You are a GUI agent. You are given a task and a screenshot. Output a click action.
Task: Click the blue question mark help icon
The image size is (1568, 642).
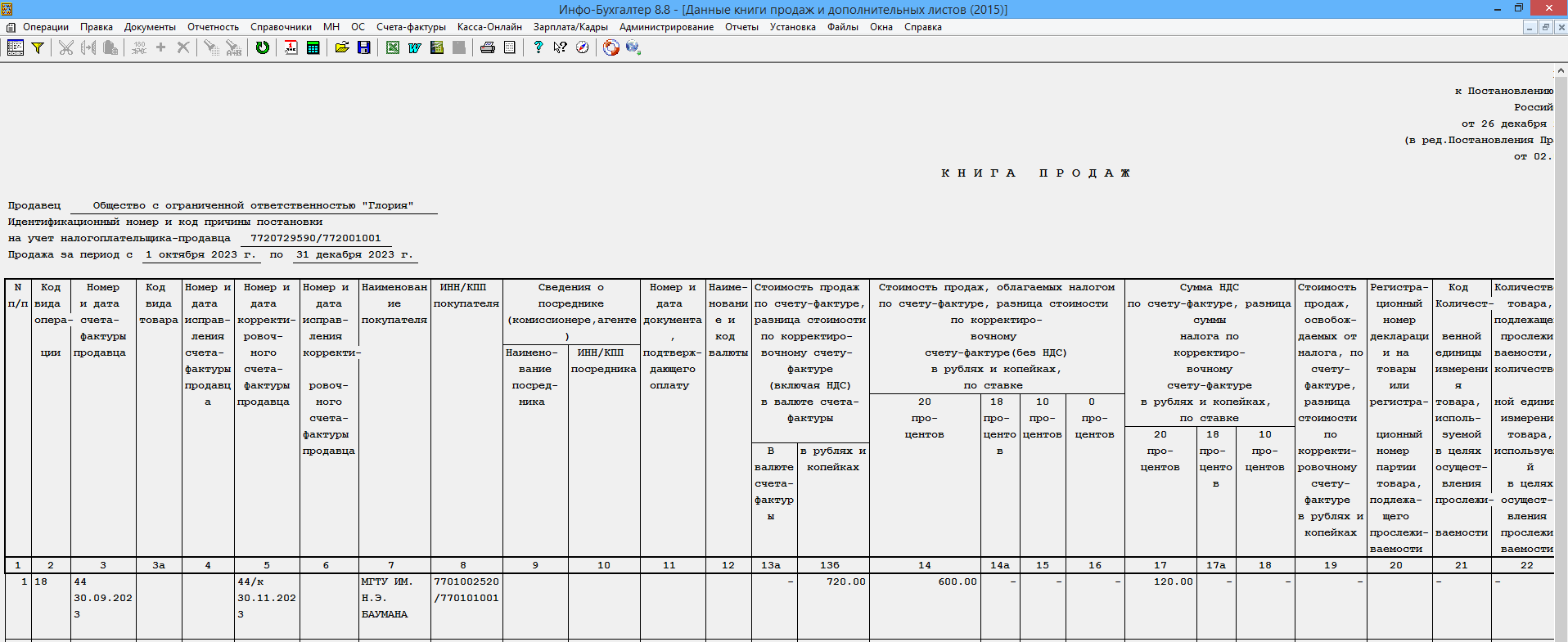click(x=538, y=47)
